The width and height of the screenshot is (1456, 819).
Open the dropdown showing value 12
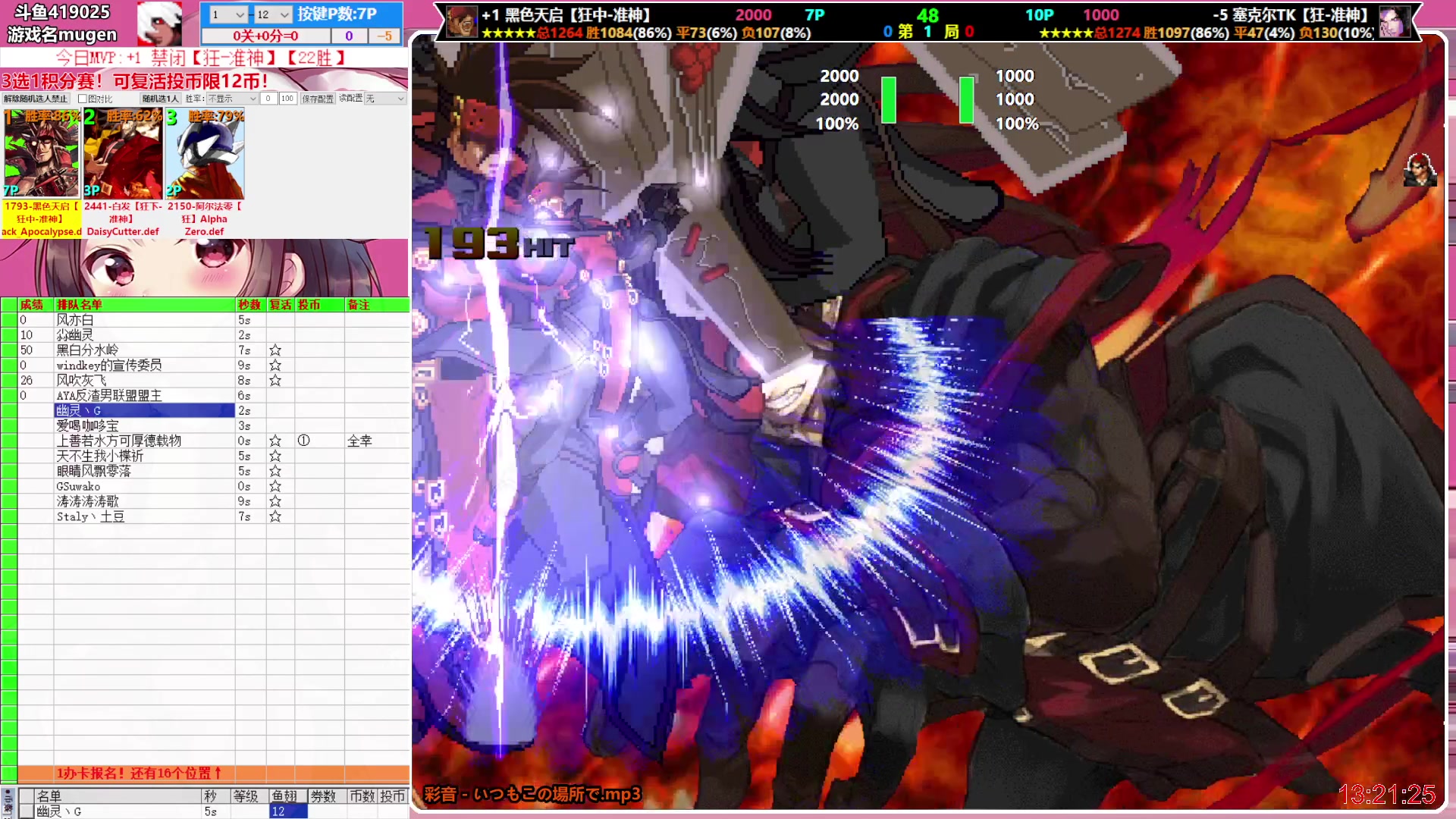click(273, 14)
